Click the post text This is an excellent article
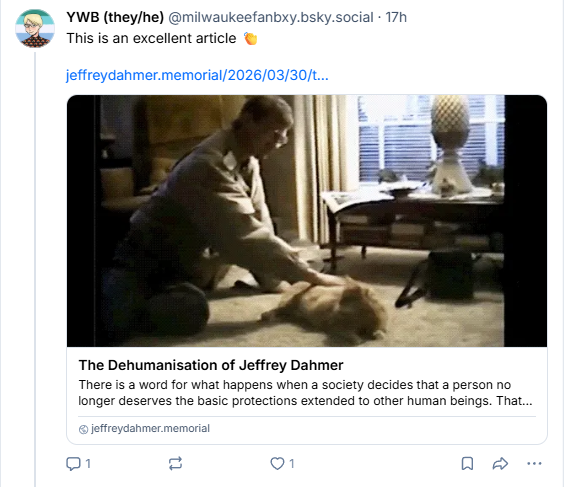The image size is (565, 487). click(151, 38)
